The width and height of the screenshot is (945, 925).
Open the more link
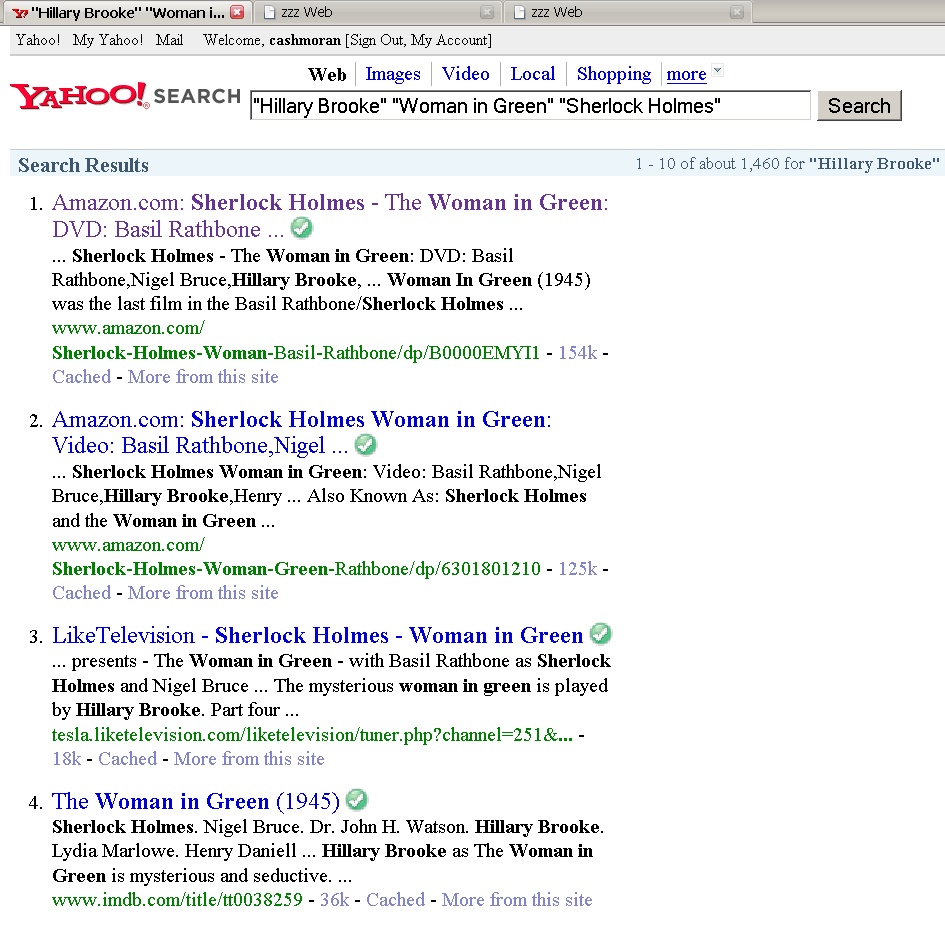coord(686,74)
